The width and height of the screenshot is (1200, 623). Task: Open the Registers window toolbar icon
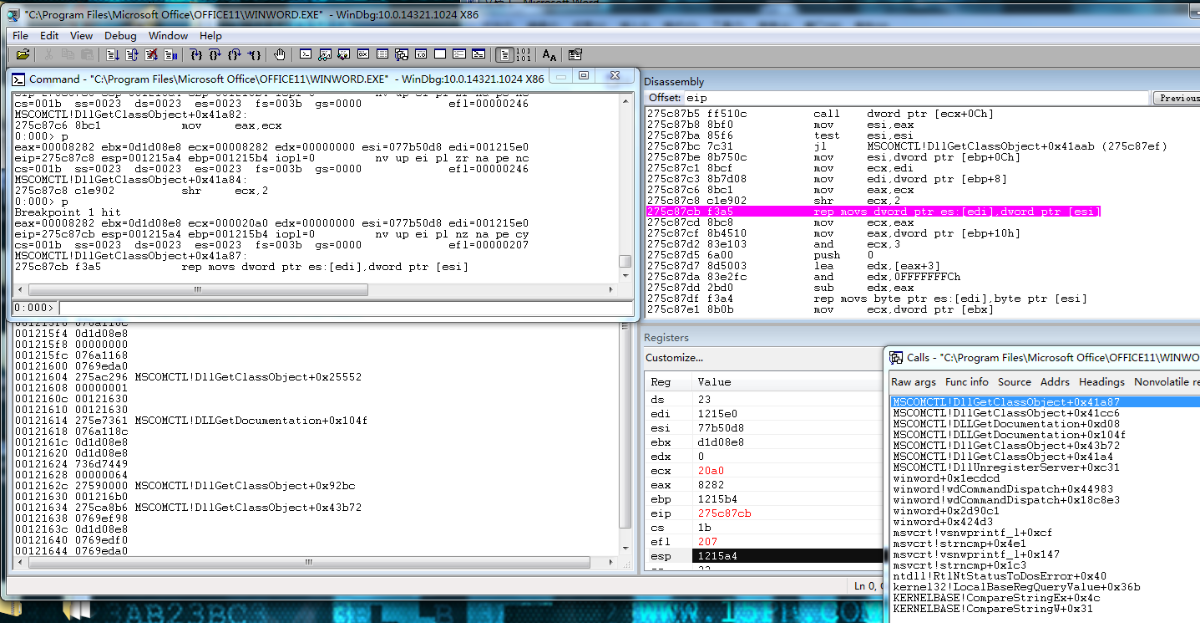[363, 54]
